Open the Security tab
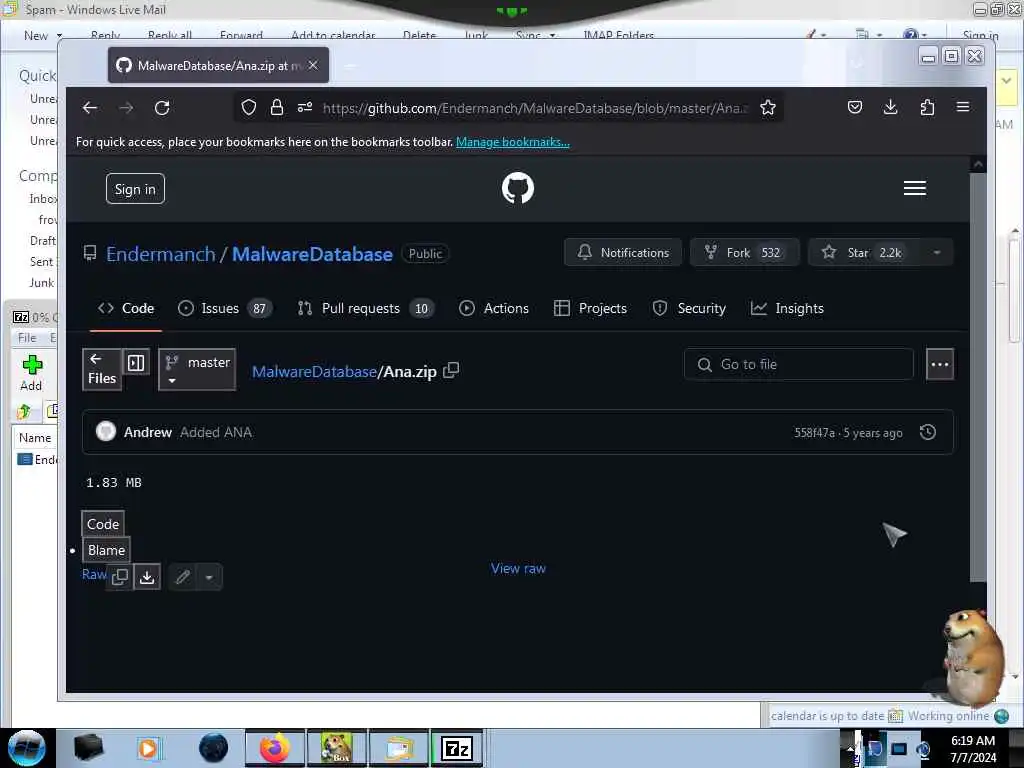This screenshot has height=768, width=1024. point(689,308)
